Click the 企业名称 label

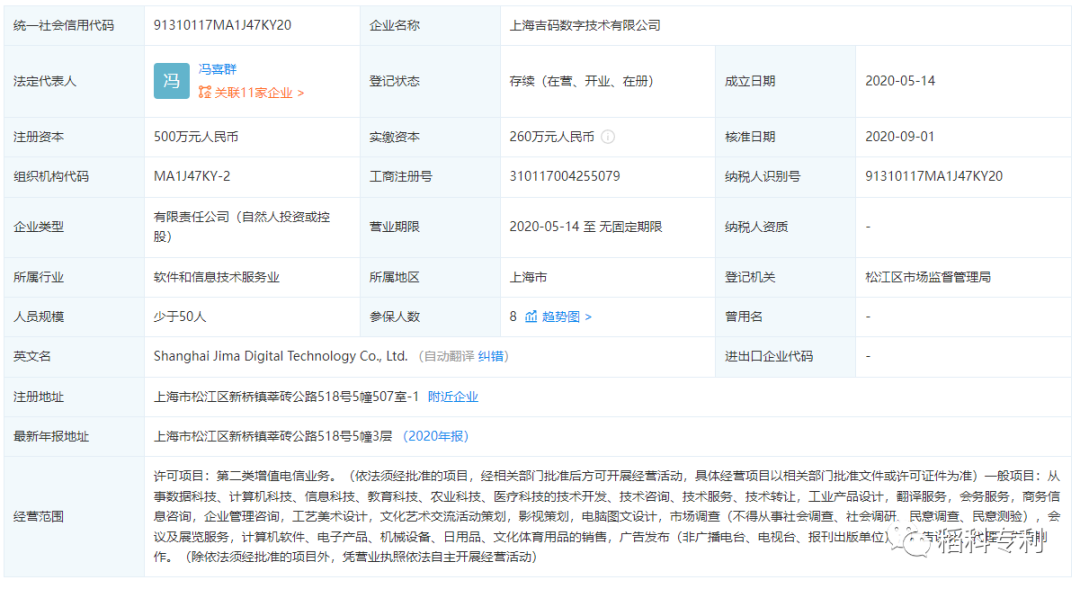click(394, 25)
